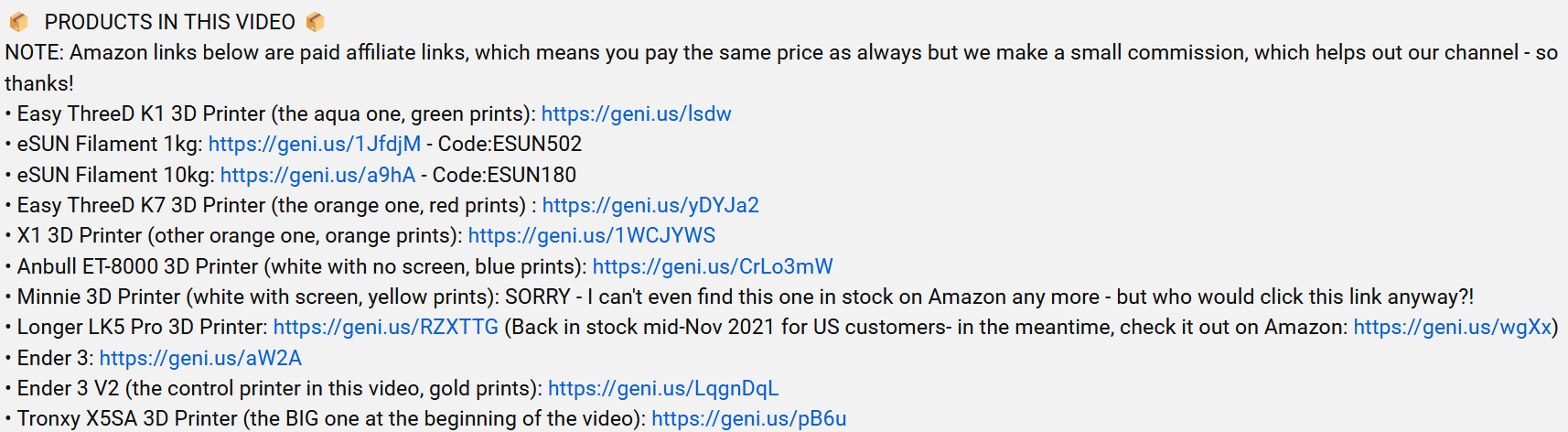Open the X1 3D Printer link
The width and height of the screenshot is (1568, 432).
point(592,235)
